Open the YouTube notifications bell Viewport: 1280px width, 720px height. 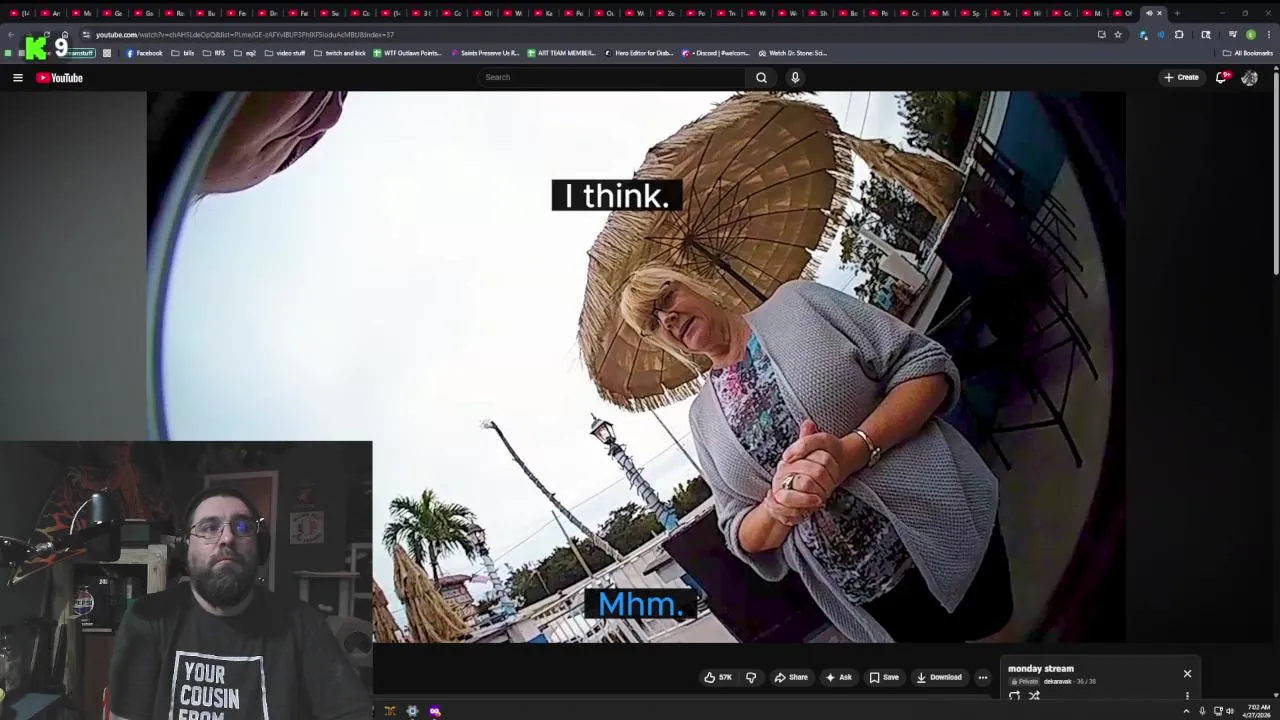tap(1221, 77)
